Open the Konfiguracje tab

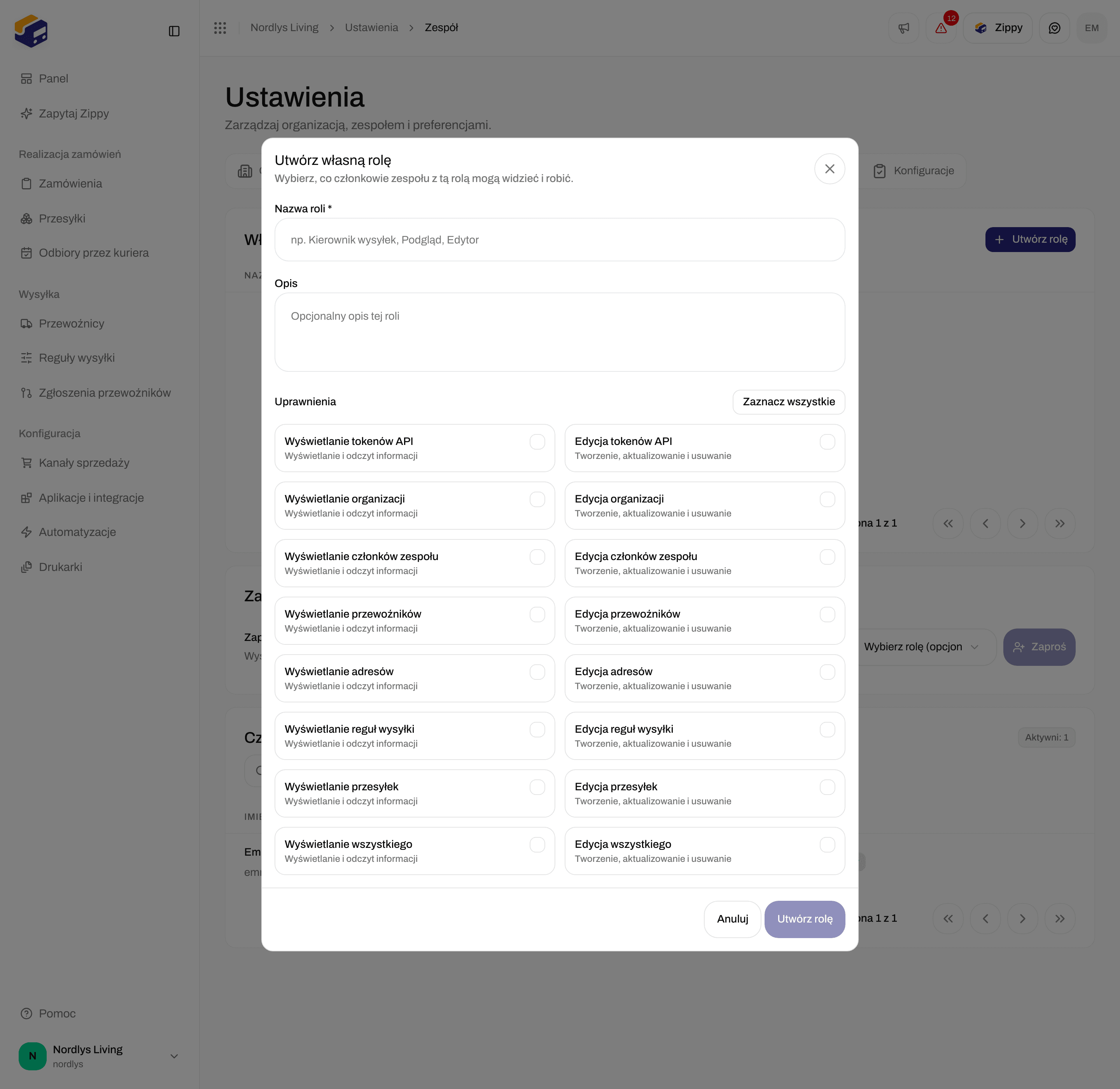coord(913,170)
